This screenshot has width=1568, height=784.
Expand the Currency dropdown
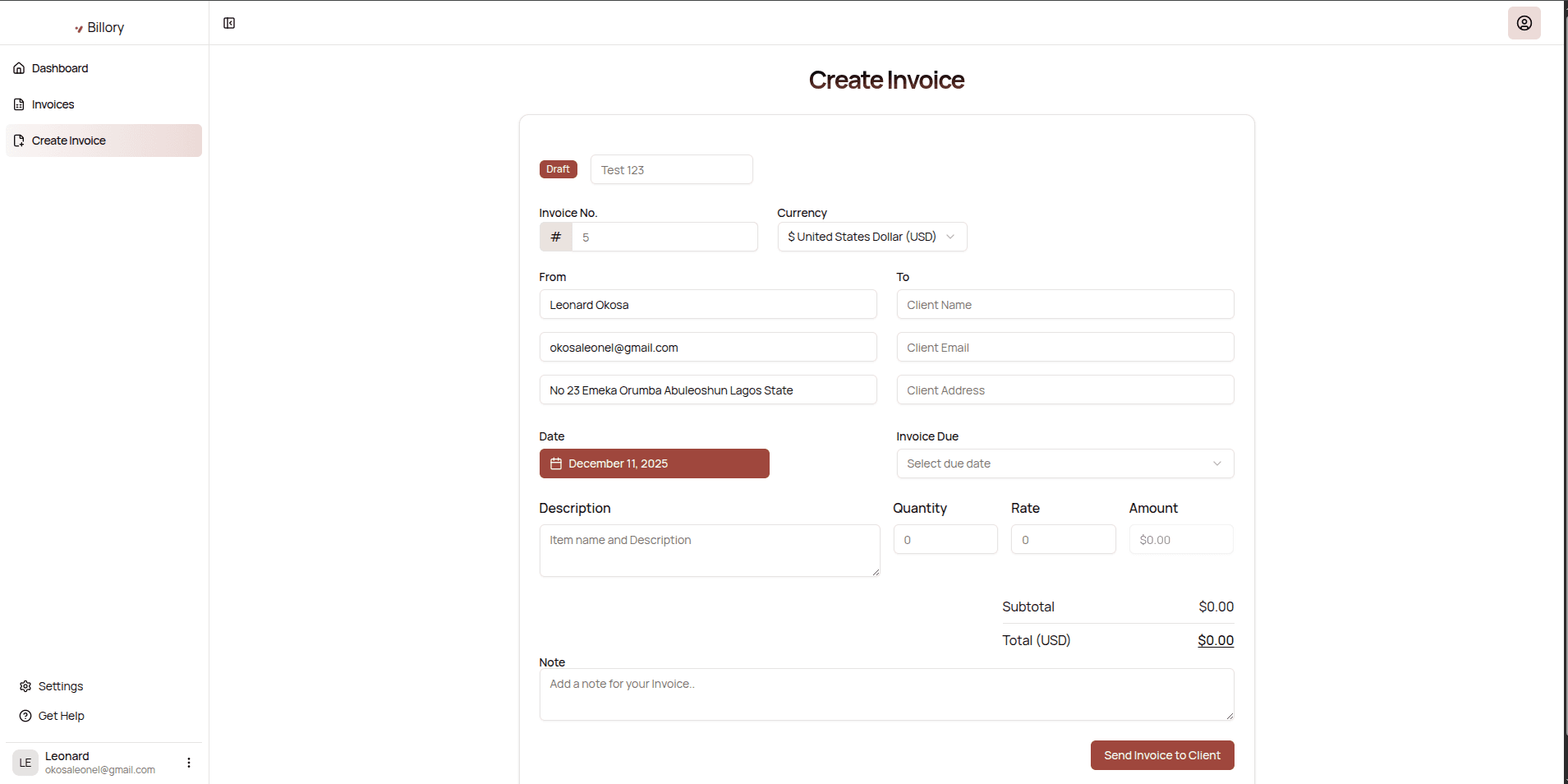pos(871,237)
